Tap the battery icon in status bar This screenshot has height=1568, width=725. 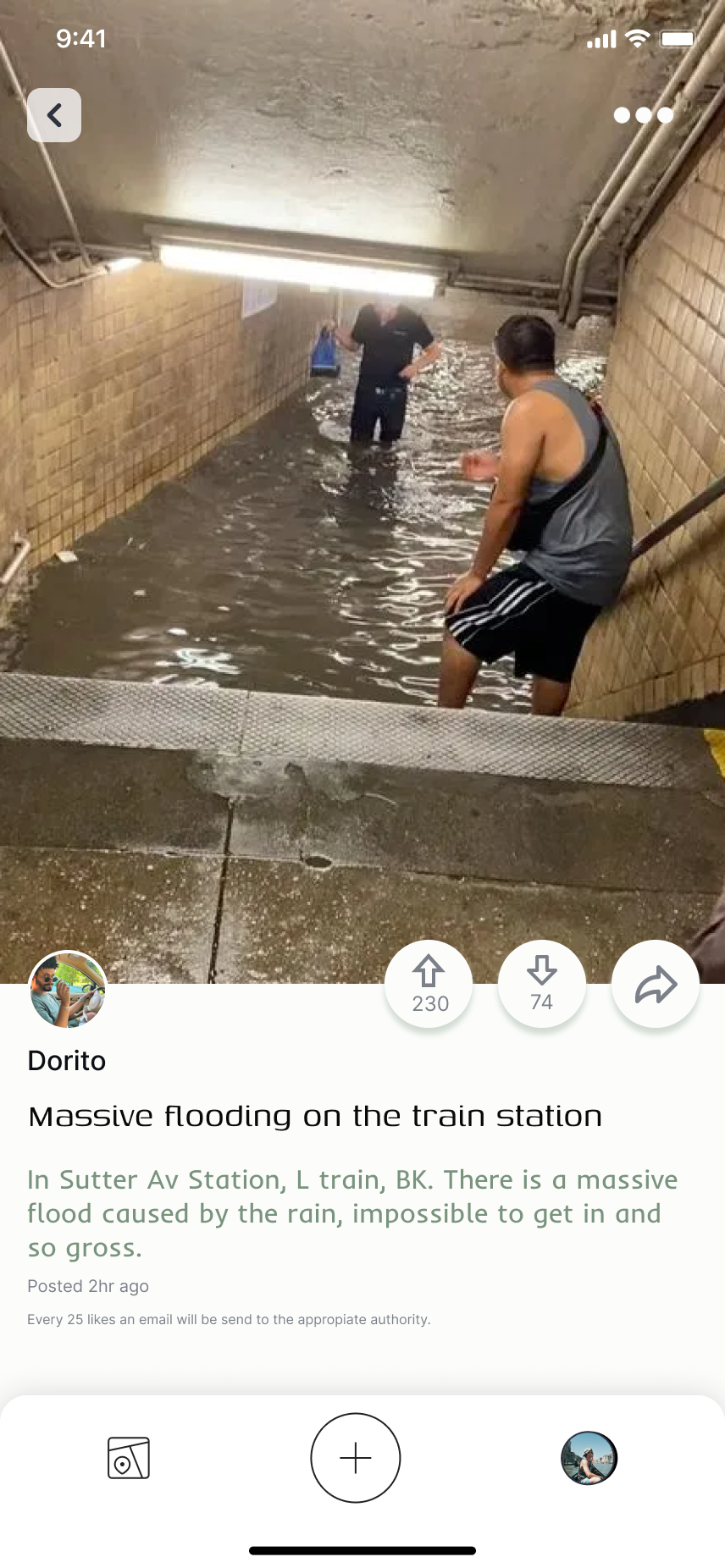click(x=678, y=38)
